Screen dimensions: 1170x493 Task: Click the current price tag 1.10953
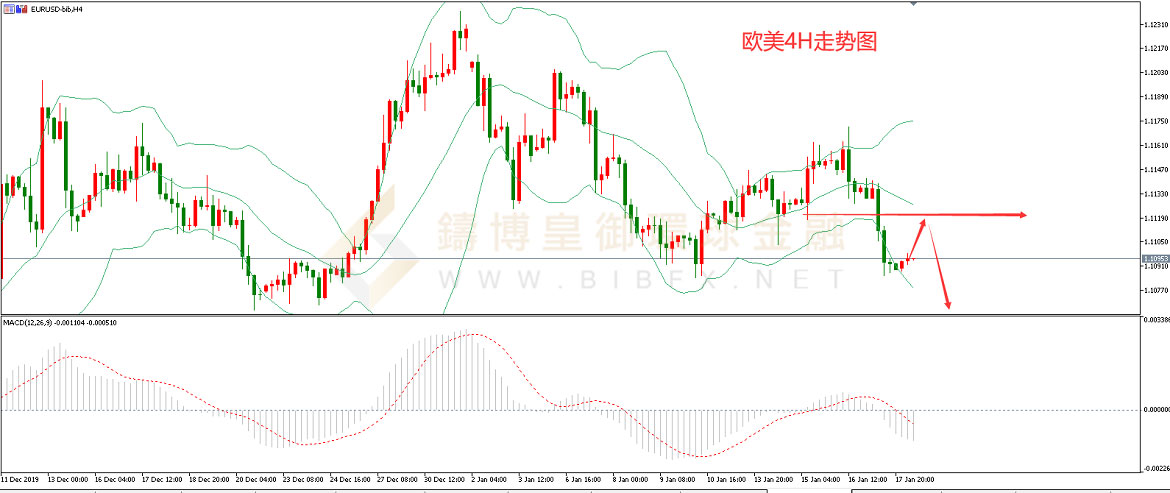point(1155,259)
